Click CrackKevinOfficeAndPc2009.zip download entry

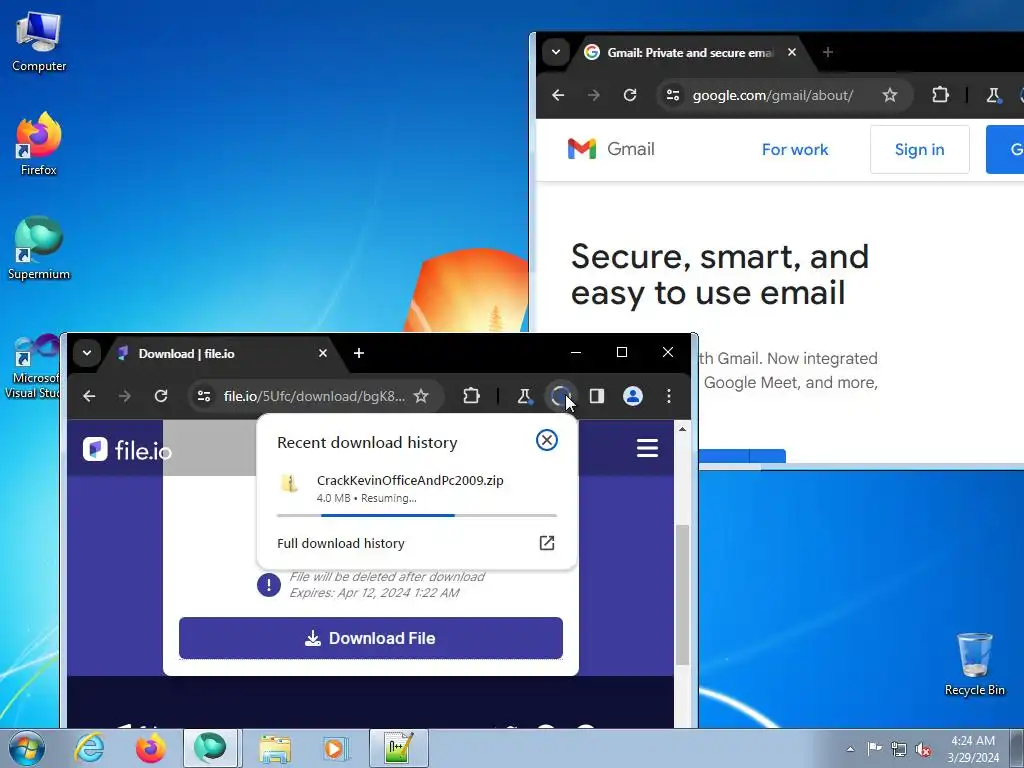417,488
